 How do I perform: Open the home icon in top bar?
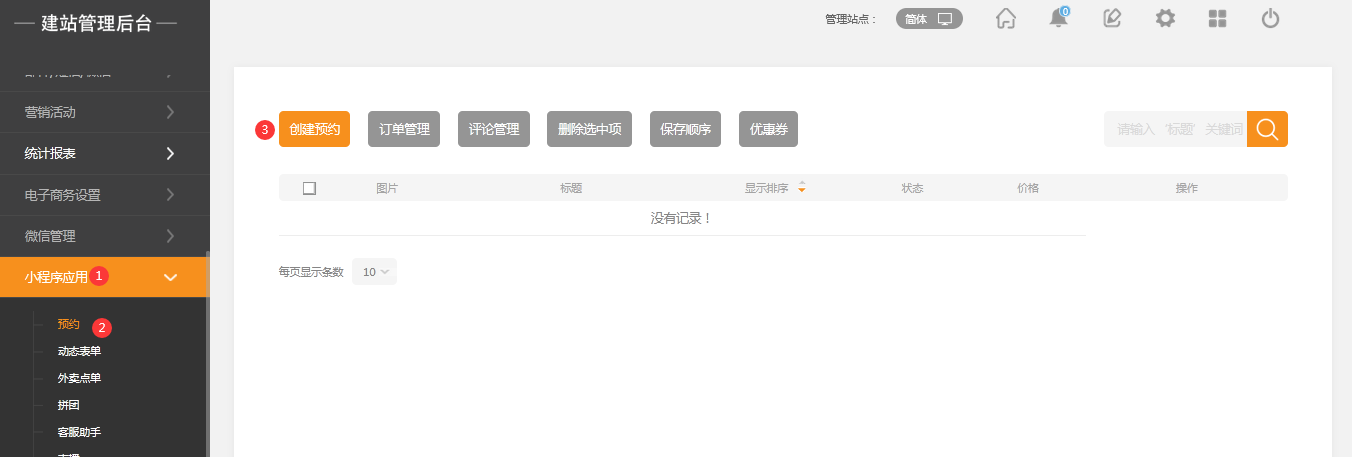coord(1006,19)
